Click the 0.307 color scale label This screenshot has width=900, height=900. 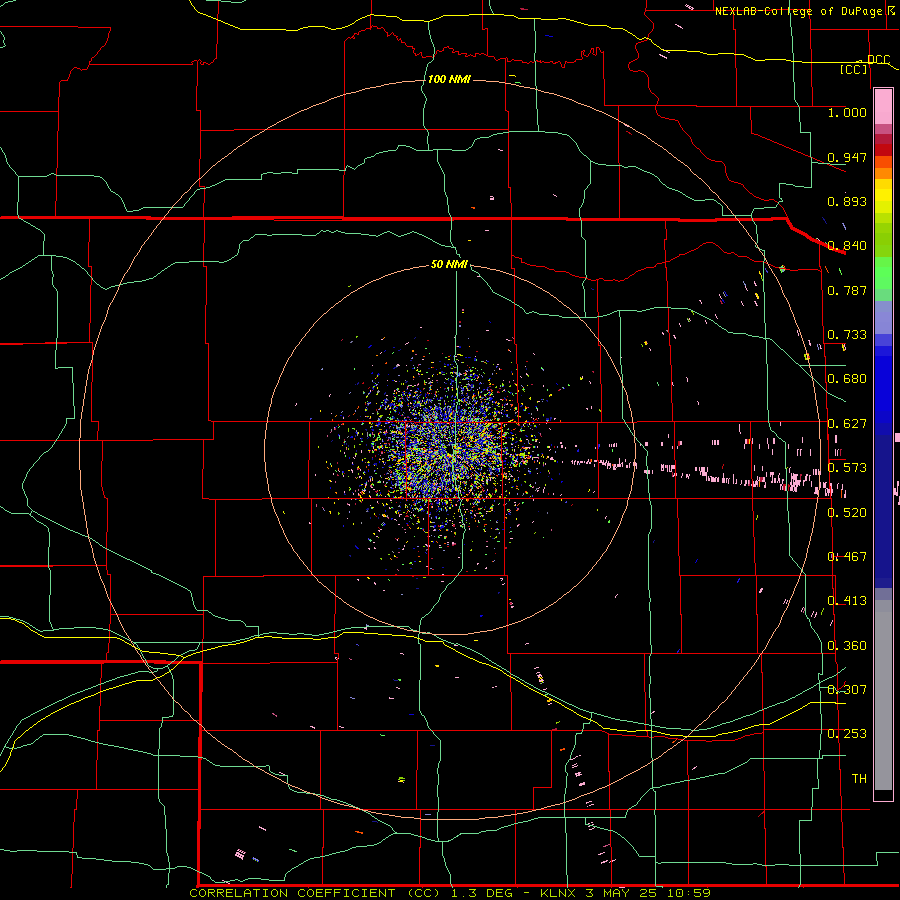[847, 690]
